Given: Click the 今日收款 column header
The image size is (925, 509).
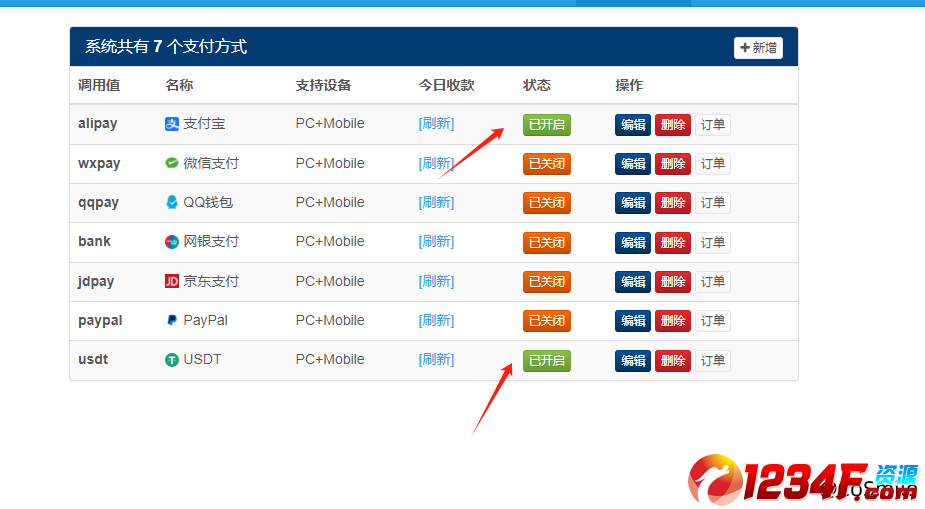Looking at the screenshot, I should [447, 86].
